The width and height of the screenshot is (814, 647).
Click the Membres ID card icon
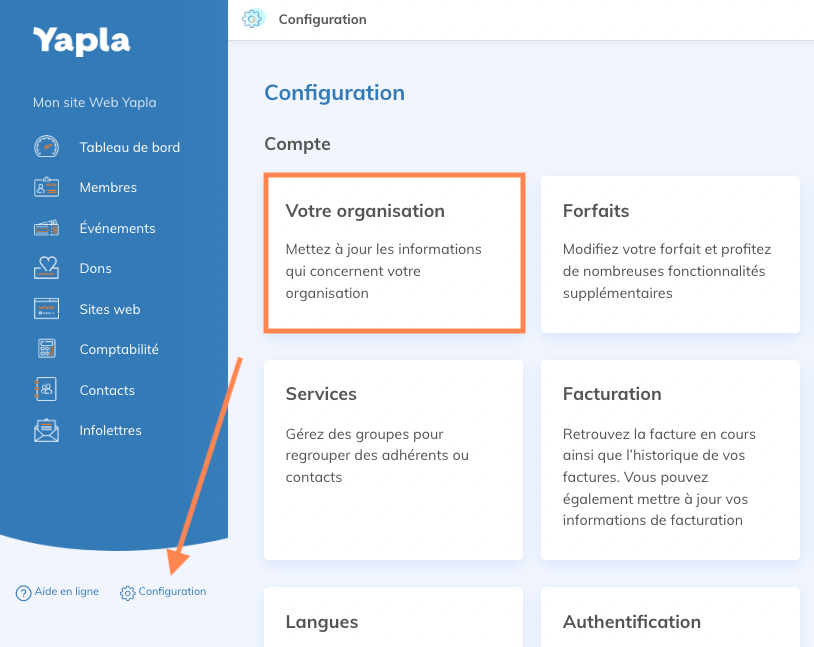click(46, 187)
